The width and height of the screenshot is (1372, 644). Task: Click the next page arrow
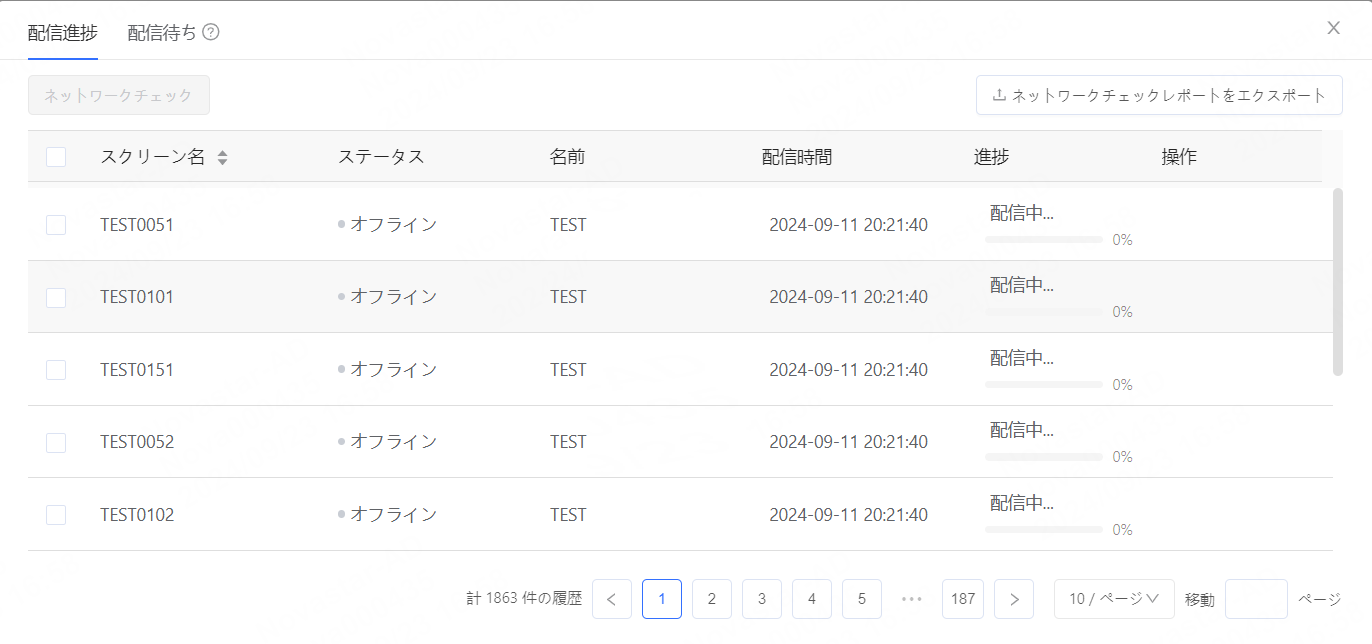coord(1014,599)
